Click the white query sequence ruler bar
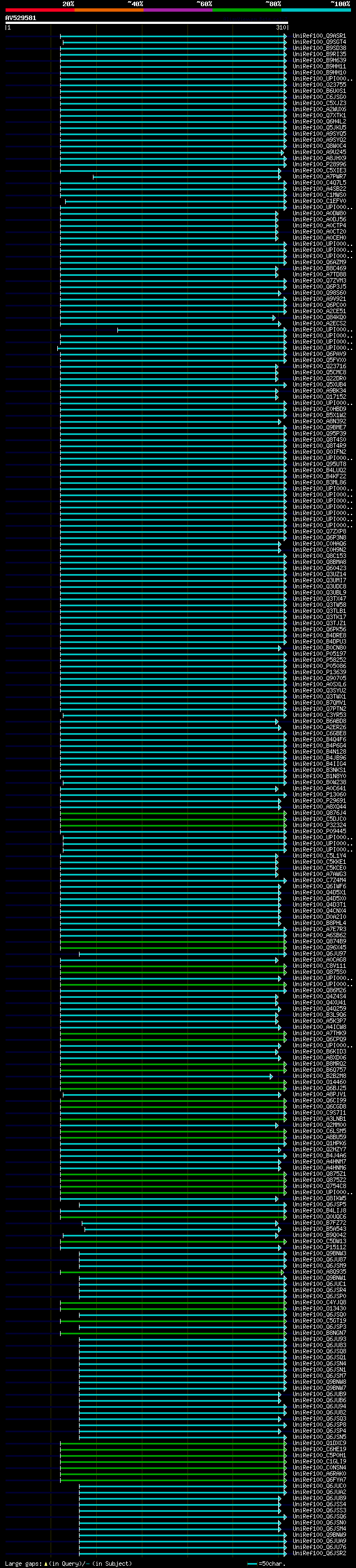Image resolution: width=356 pixels, height=1568 pixels. pos(147,22)
